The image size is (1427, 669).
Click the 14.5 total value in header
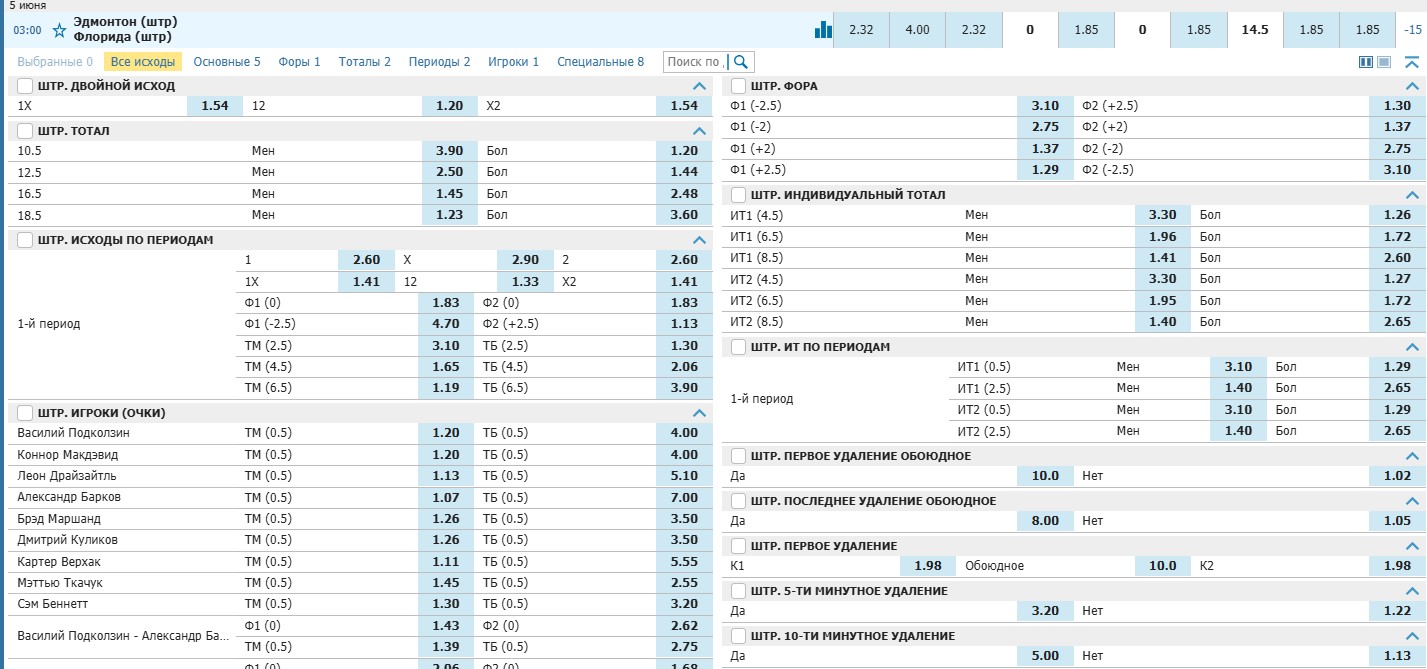click(x=1255, y=30)
